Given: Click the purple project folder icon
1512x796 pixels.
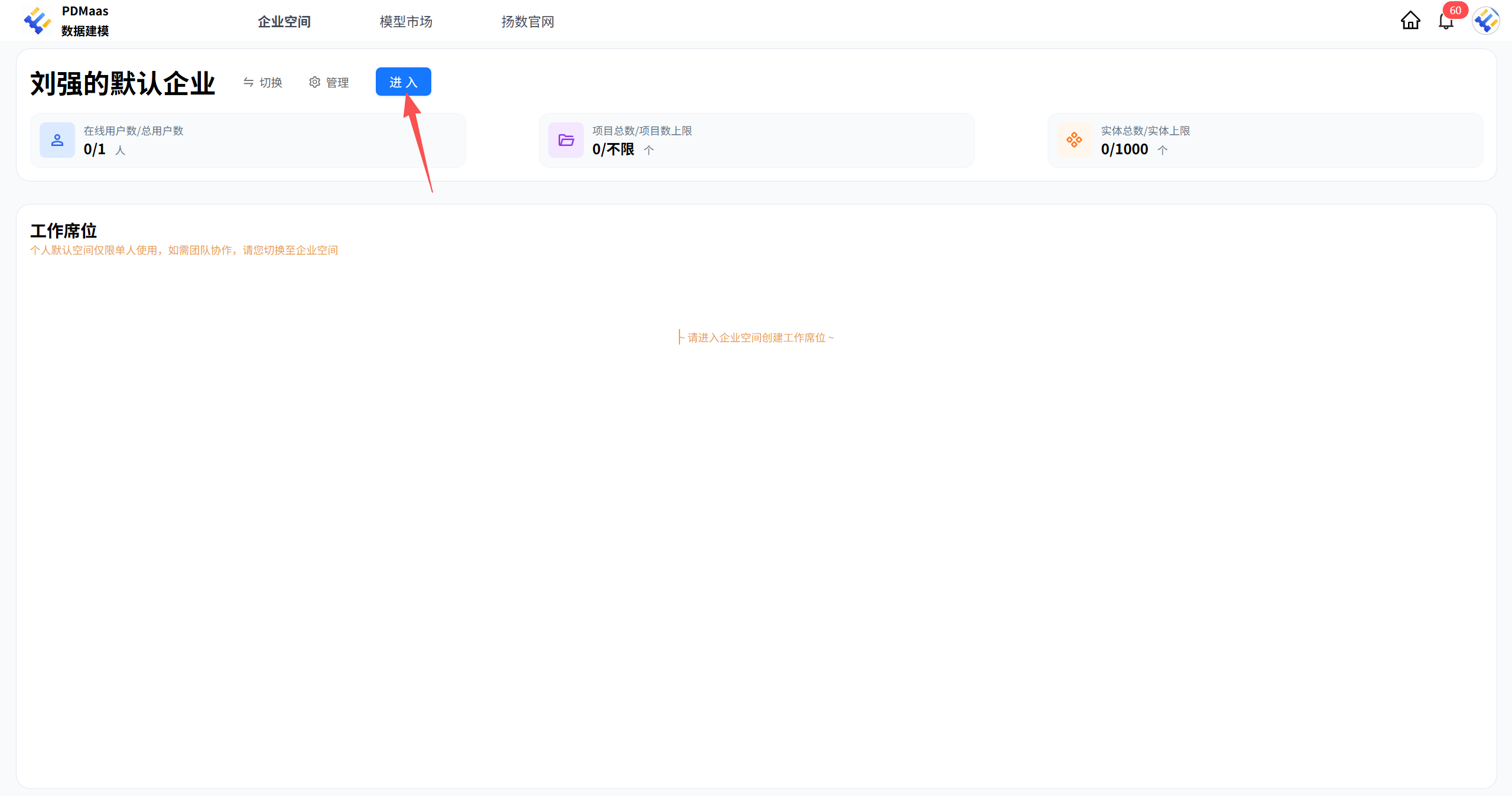Looking at the screenshot, I should coord(566,140).
